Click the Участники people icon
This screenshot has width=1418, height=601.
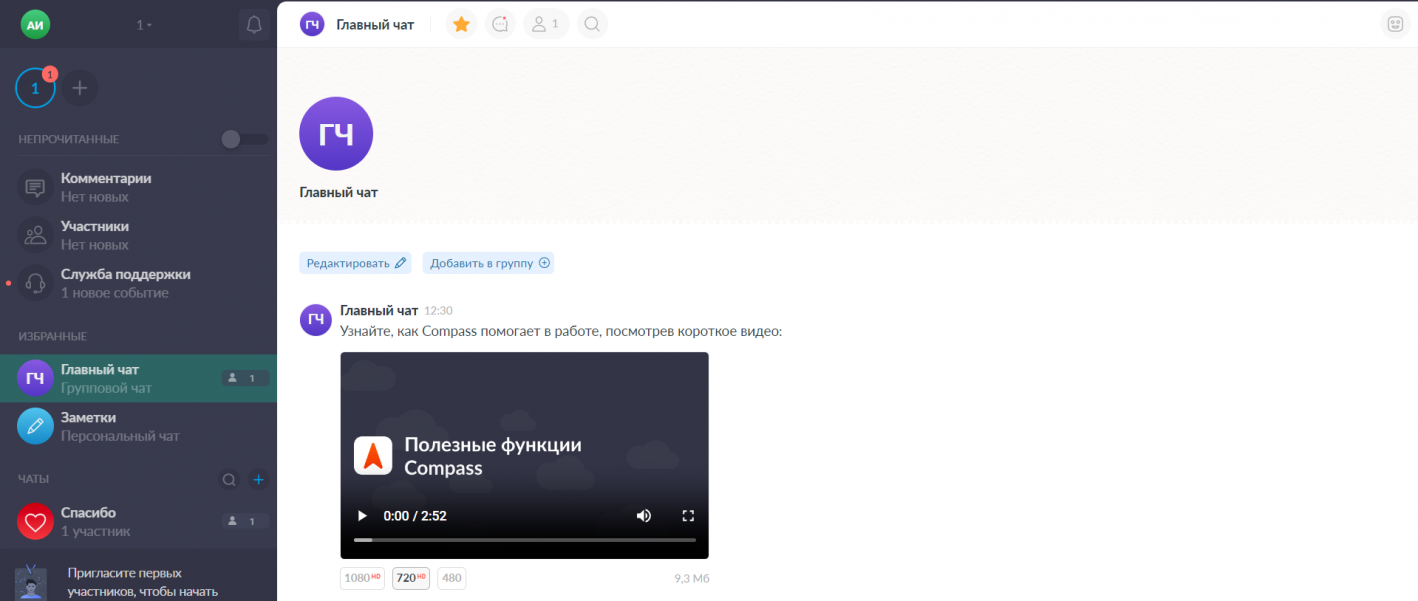click(x=35, y=235)
